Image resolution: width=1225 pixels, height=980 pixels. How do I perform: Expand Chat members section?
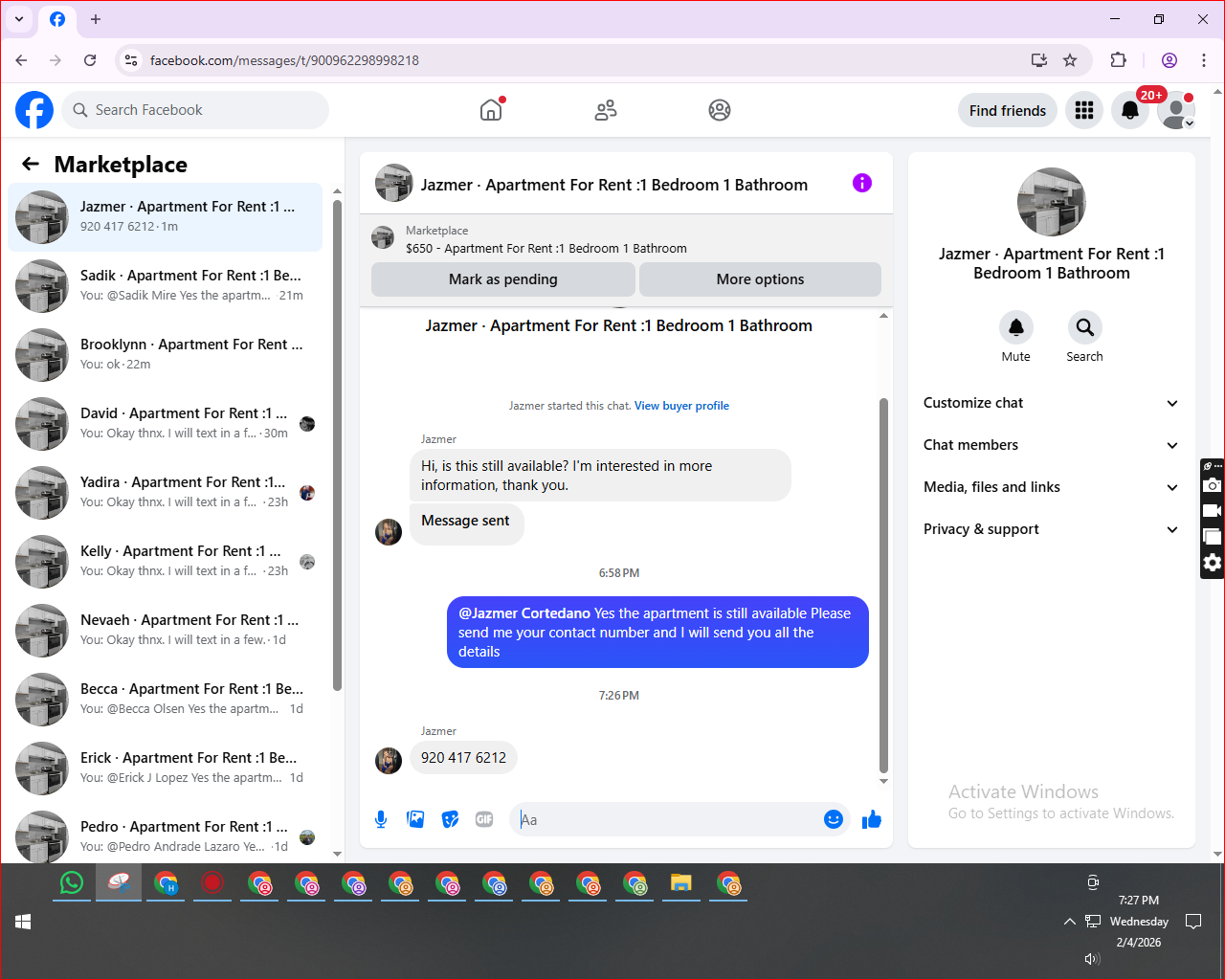1051,445
